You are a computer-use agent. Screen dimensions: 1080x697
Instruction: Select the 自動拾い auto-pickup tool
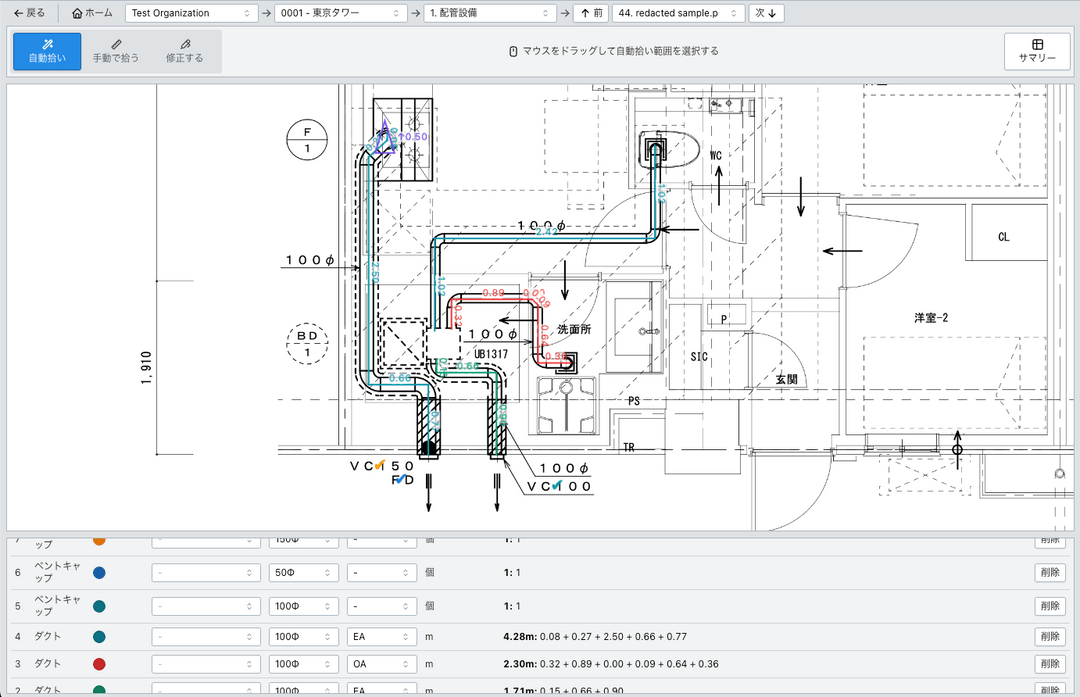(47, 50)
